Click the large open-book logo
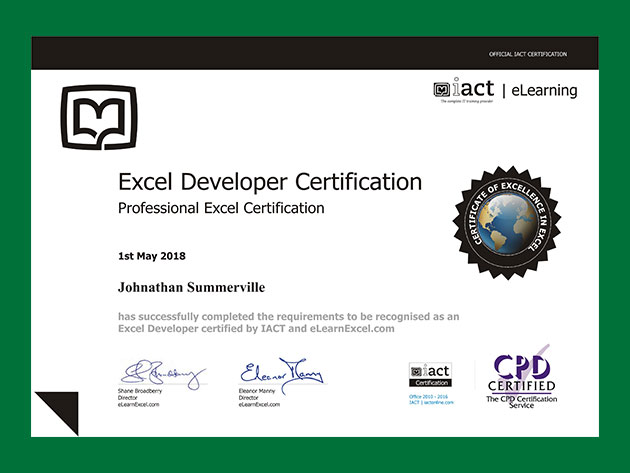The image size is (630, 473). pos(99,117)
